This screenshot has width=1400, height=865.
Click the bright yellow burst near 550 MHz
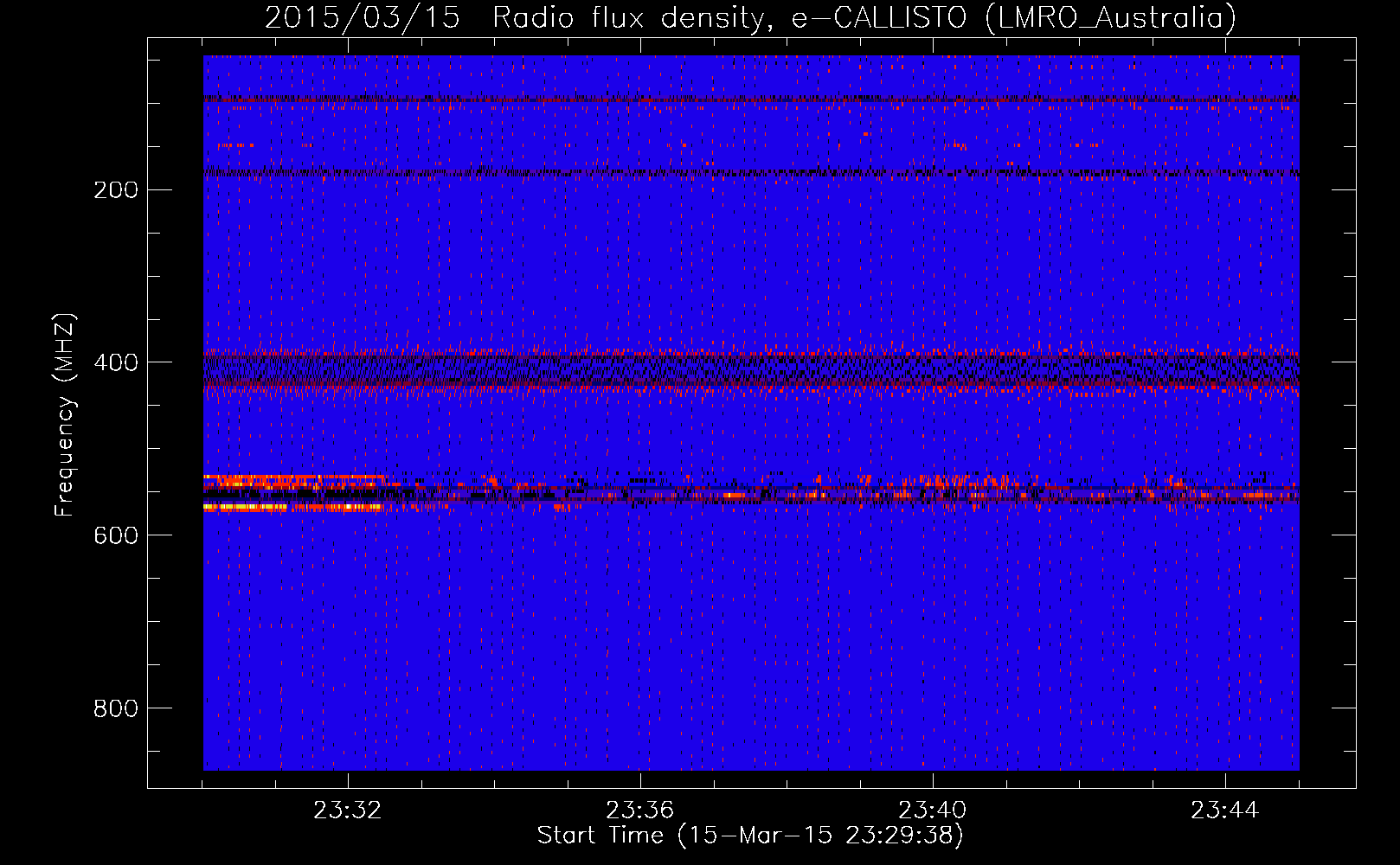coord(294,492)
